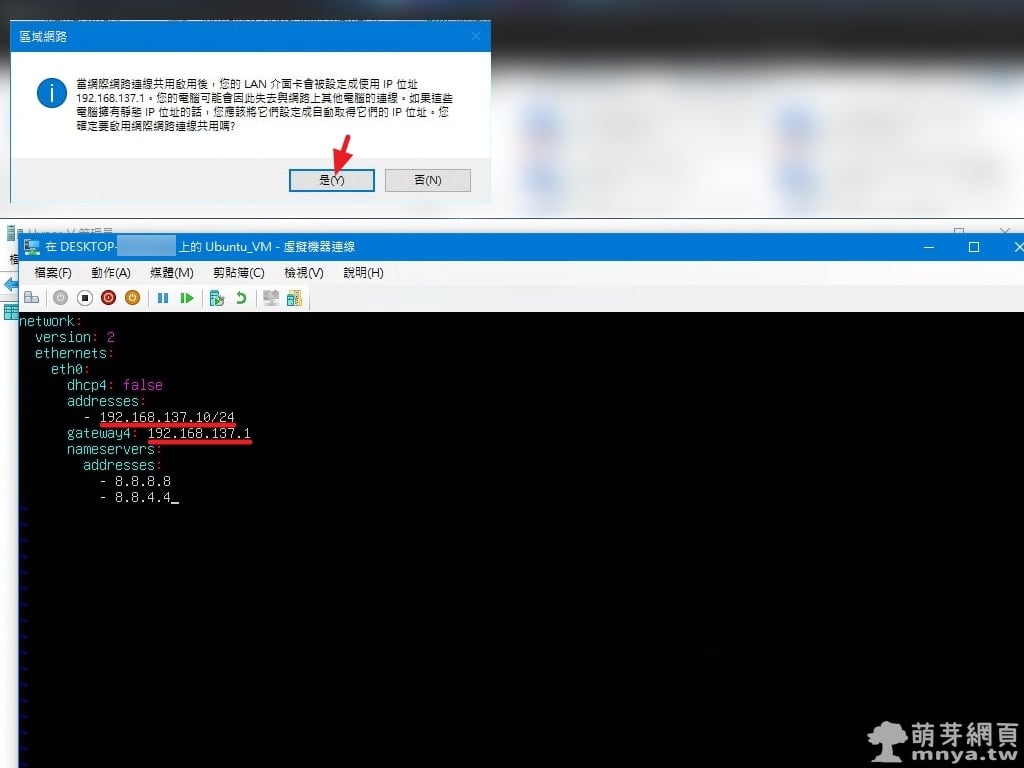The image size is (1024, 768).
Task: Click the grey Start VM power icon
Action: point(60,298)
